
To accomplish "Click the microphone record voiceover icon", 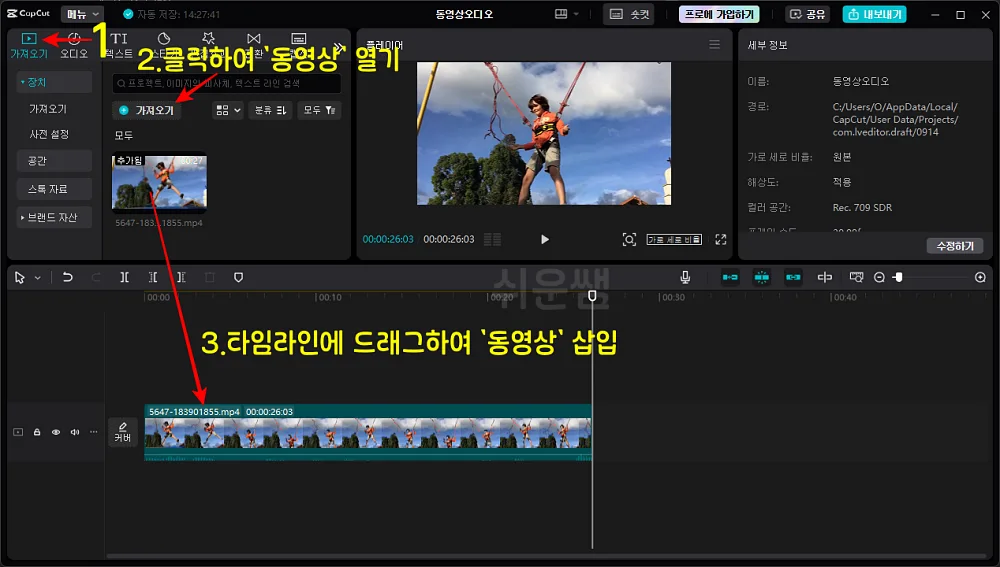I will [685, 277].
